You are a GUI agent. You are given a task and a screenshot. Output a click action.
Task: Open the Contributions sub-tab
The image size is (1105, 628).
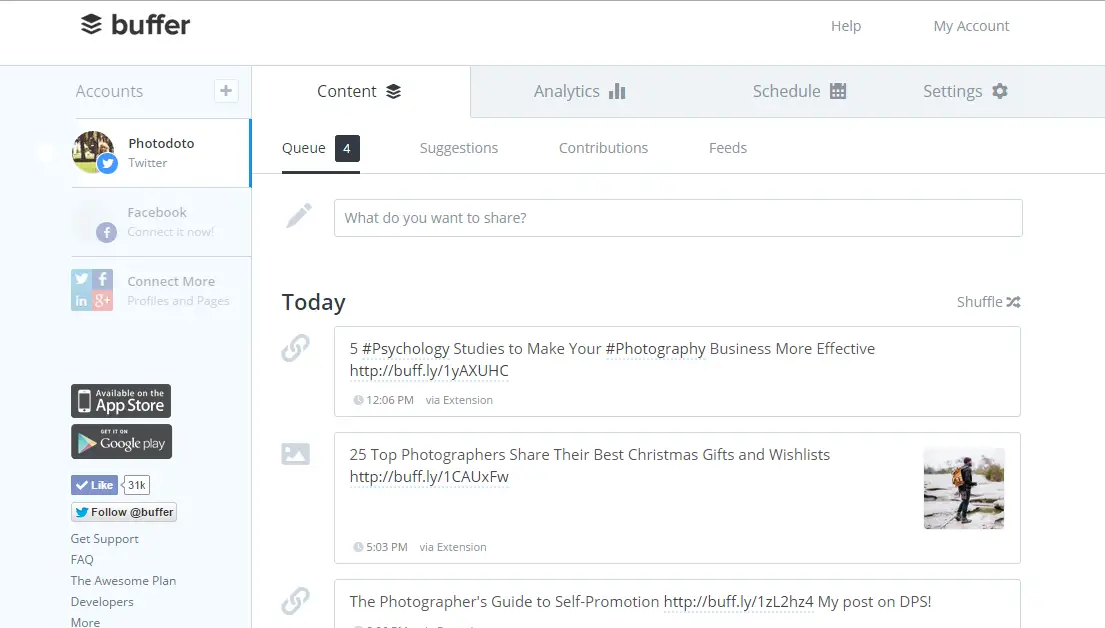tap(603, 148)
